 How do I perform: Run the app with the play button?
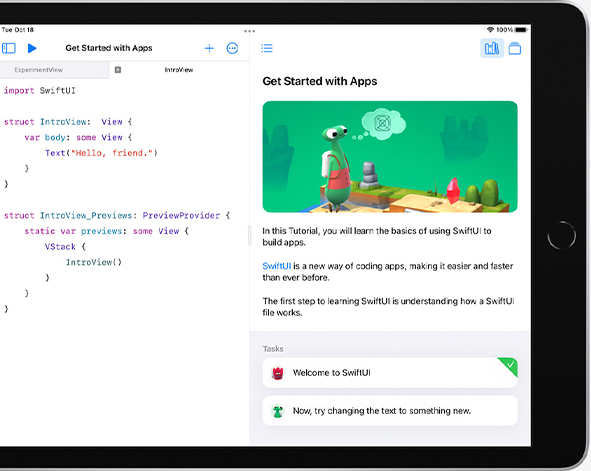32,48
